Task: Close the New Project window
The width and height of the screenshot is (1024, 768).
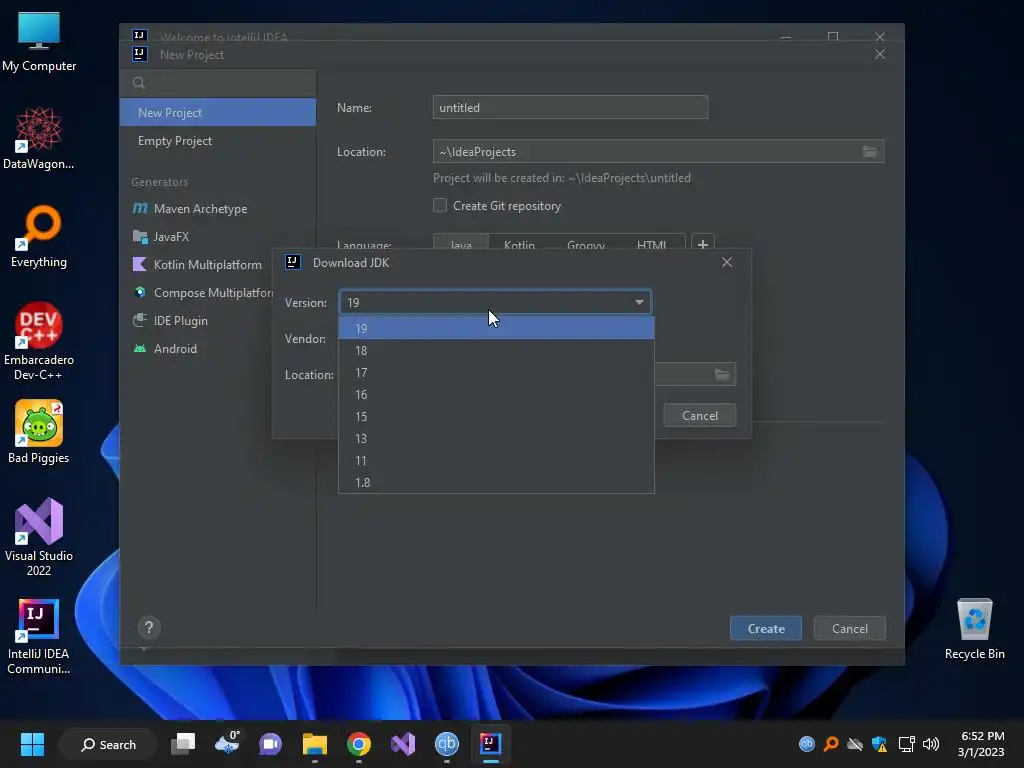Action: click(x=880, y=54)
